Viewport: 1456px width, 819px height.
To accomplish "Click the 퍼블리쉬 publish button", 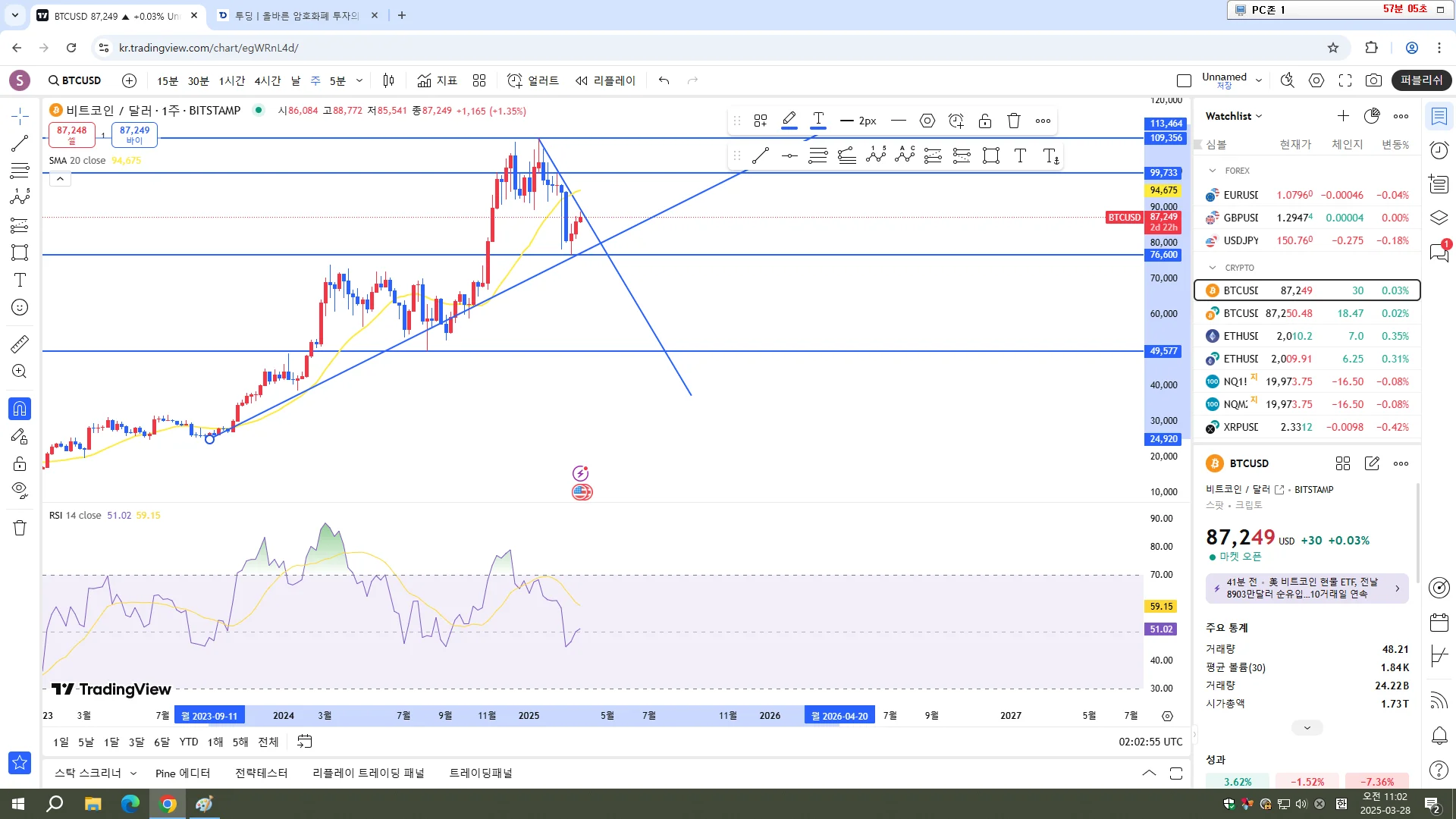I will click(x=1421, y=80).
